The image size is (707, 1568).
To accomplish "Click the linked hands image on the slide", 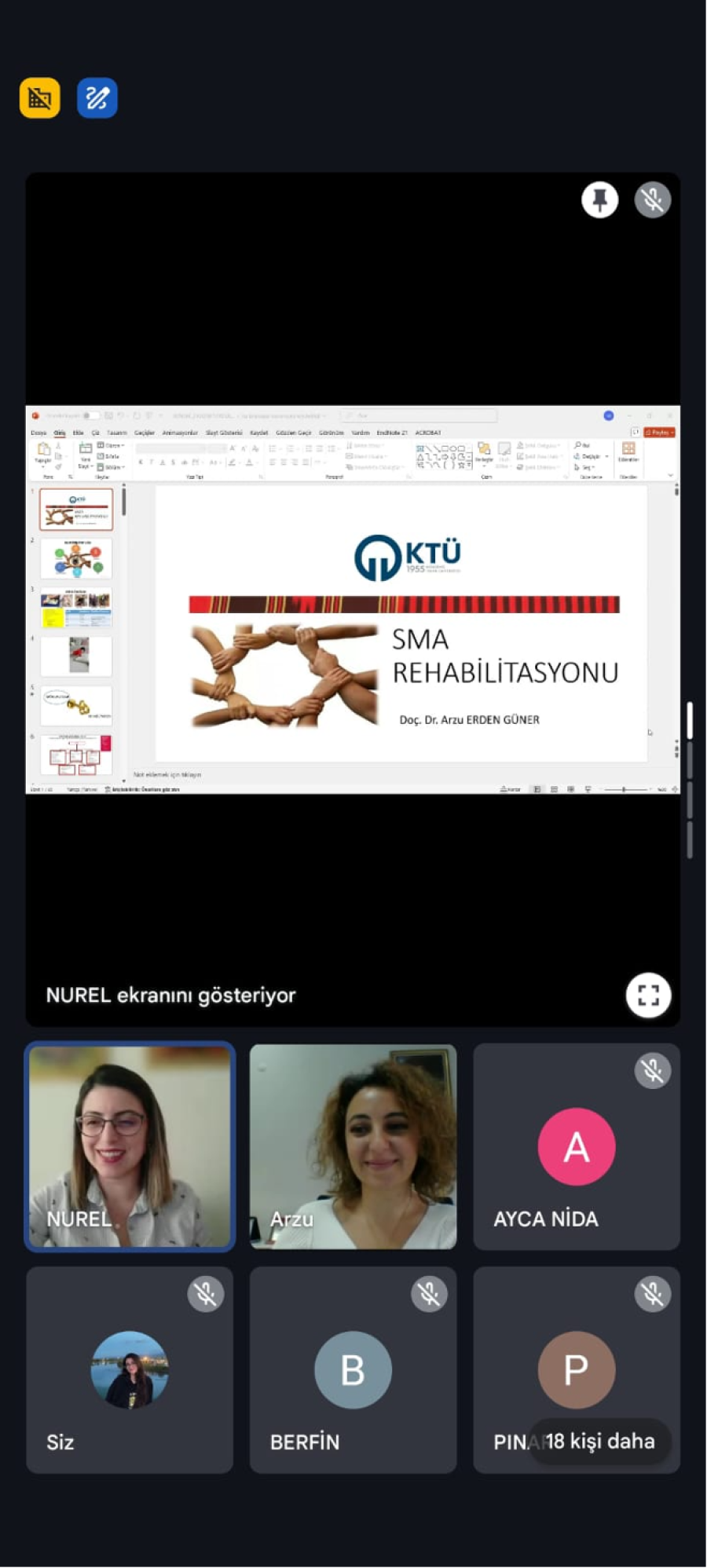I will tap(284, 675).
